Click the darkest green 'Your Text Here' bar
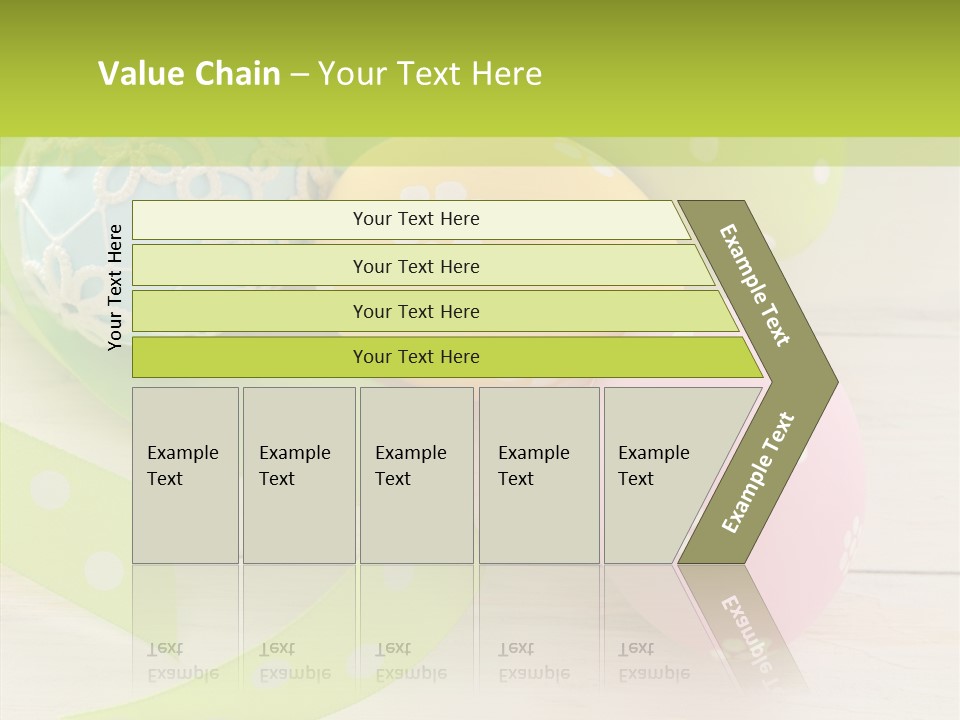 [416, 357]
